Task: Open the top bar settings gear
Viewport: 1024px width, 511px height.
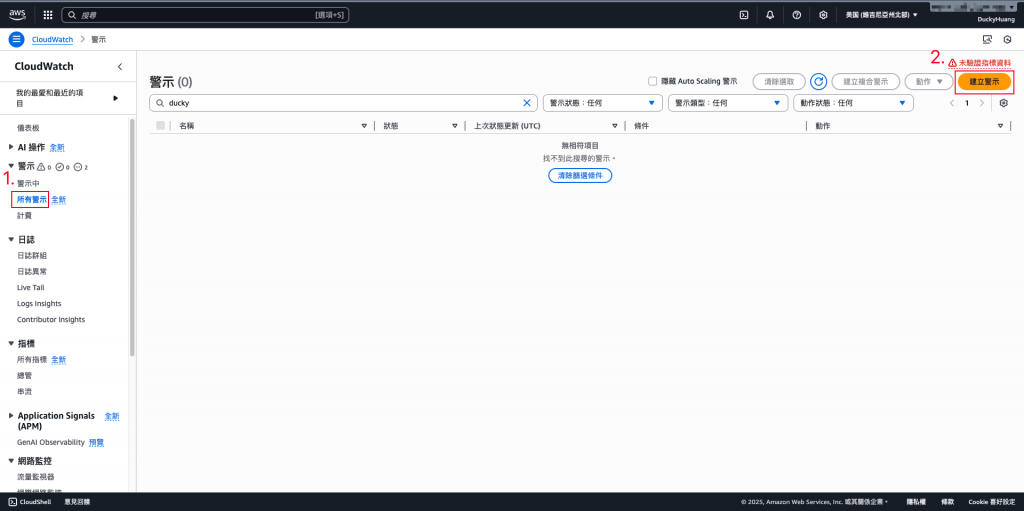Action: 824,14
